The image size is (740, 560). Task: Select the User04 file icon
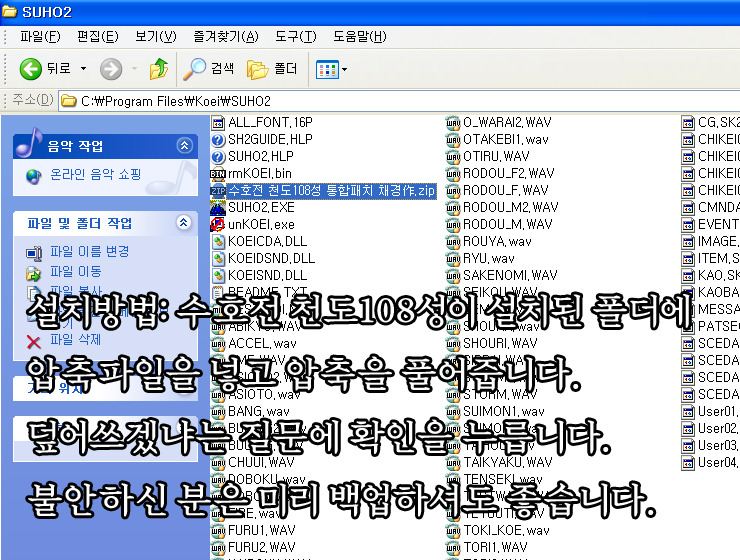pos(688,463)
